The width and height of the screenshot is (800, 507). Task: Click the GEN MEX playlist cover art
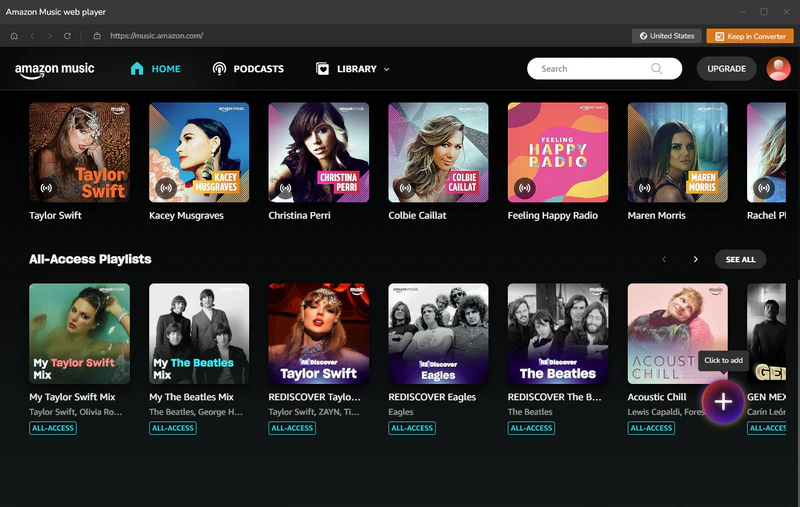pos(766,334)
